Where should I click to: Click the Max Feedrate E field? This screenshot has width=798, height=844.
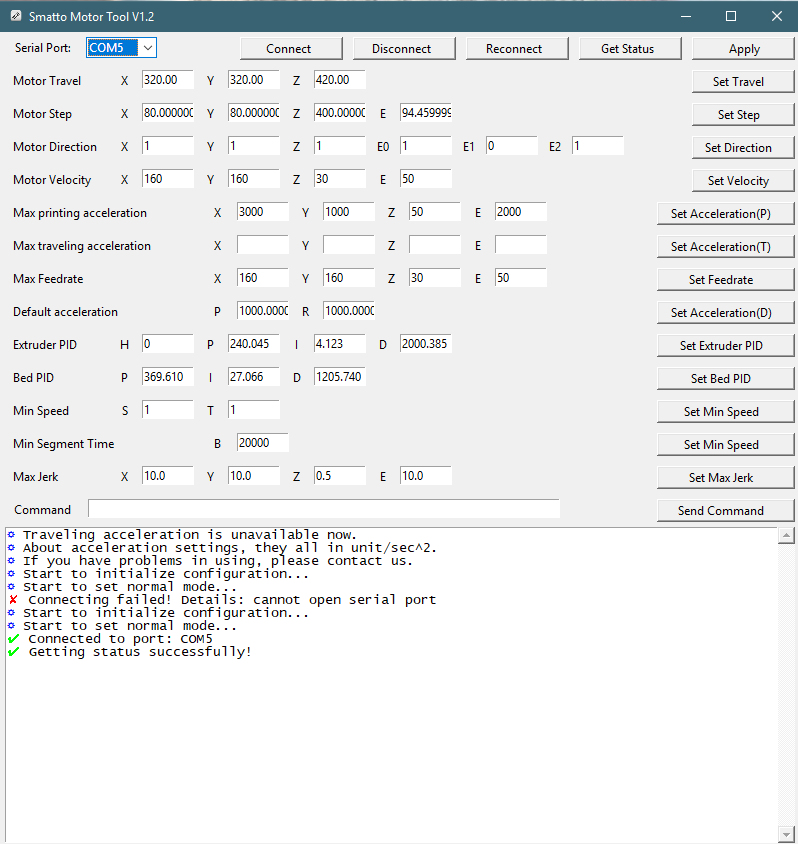click(x=521, y=278)
